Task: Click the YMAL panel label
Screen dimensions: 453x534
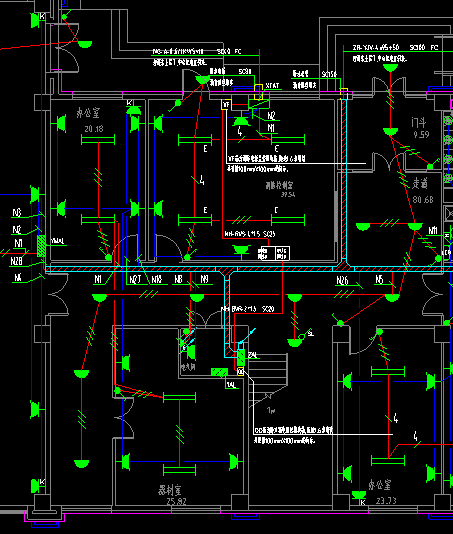Action: click(x=57, y=241)
